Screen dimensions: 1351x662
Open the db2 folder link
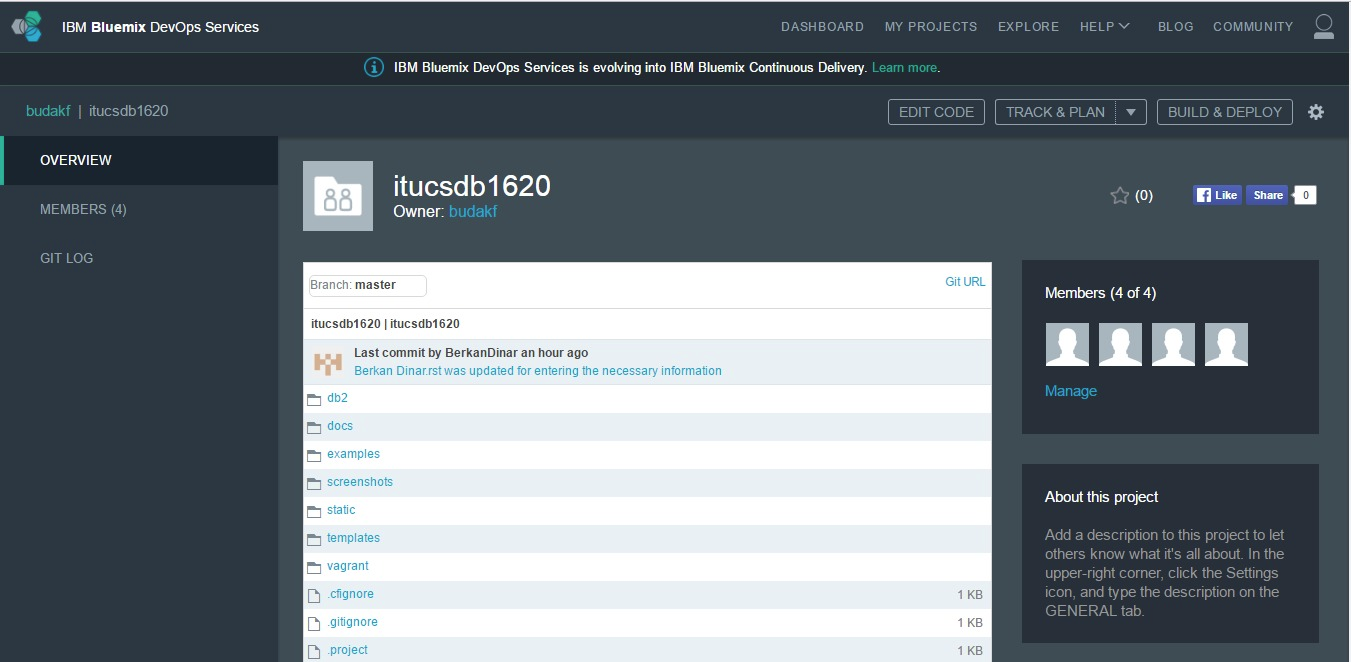(337, 398)
